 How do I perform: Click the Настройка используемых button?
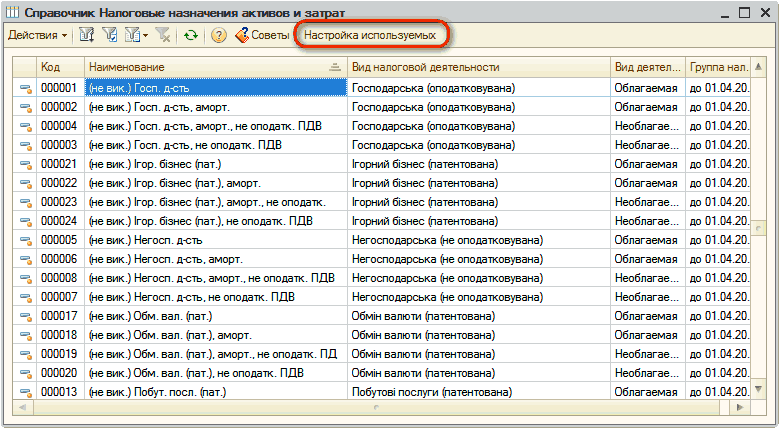coord(371,36)
